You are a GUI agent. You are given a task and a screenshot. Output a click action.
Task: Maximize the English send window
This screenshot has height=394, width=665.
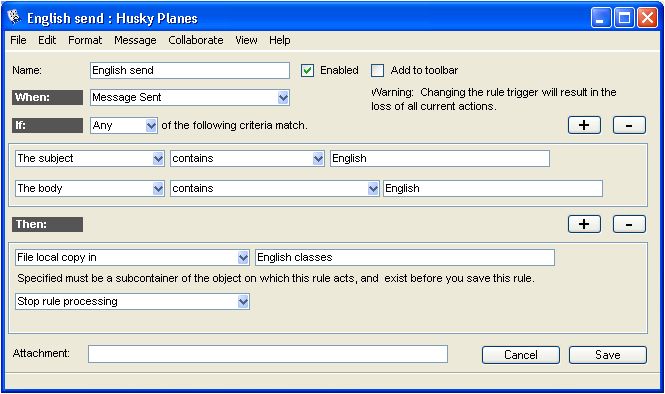pos(624,18)
